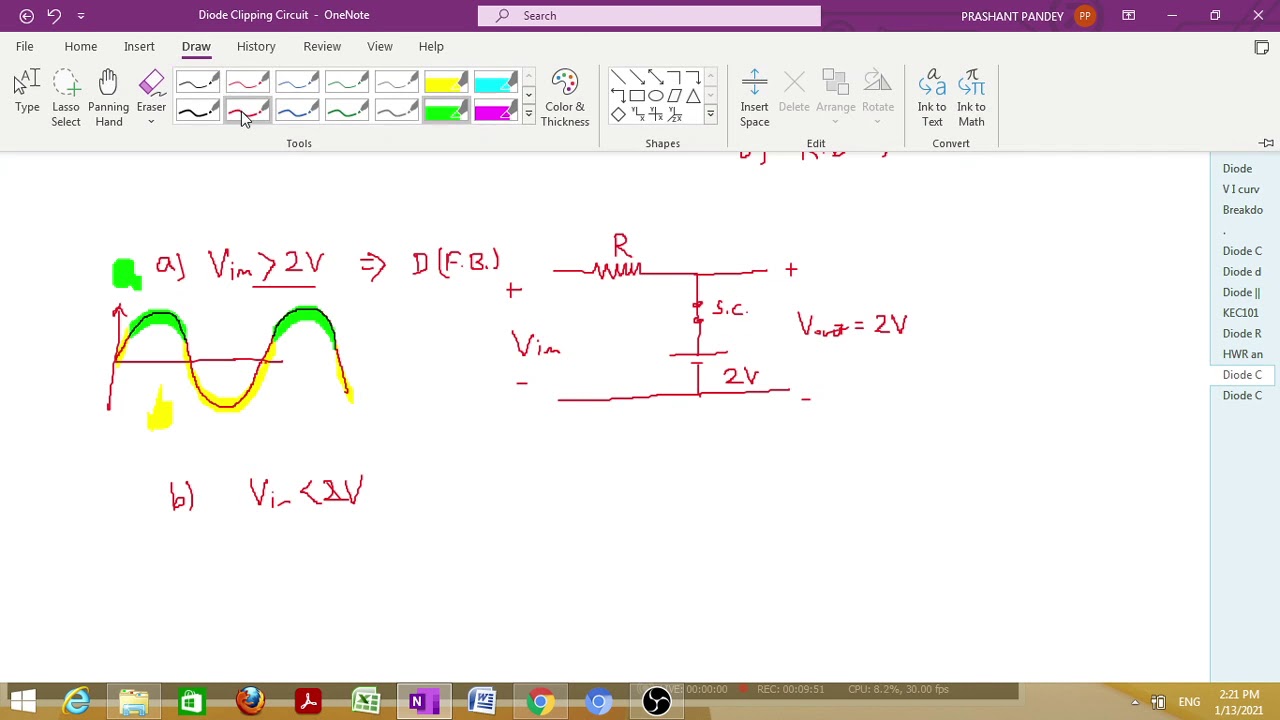Switch to the Home ribbon tab

(81, 46)
